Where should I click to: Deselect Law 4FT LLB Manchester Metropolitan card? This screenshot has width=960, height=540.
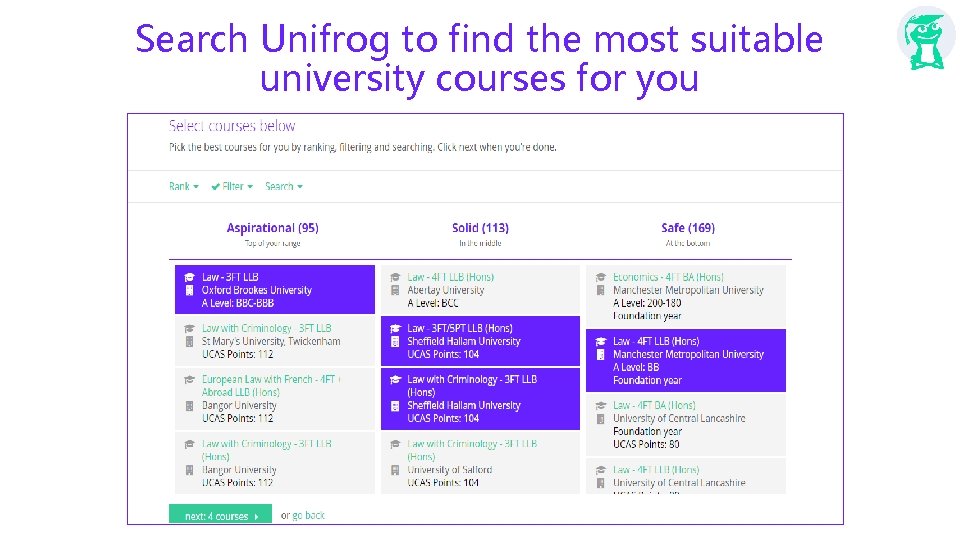tap(686, 361)
